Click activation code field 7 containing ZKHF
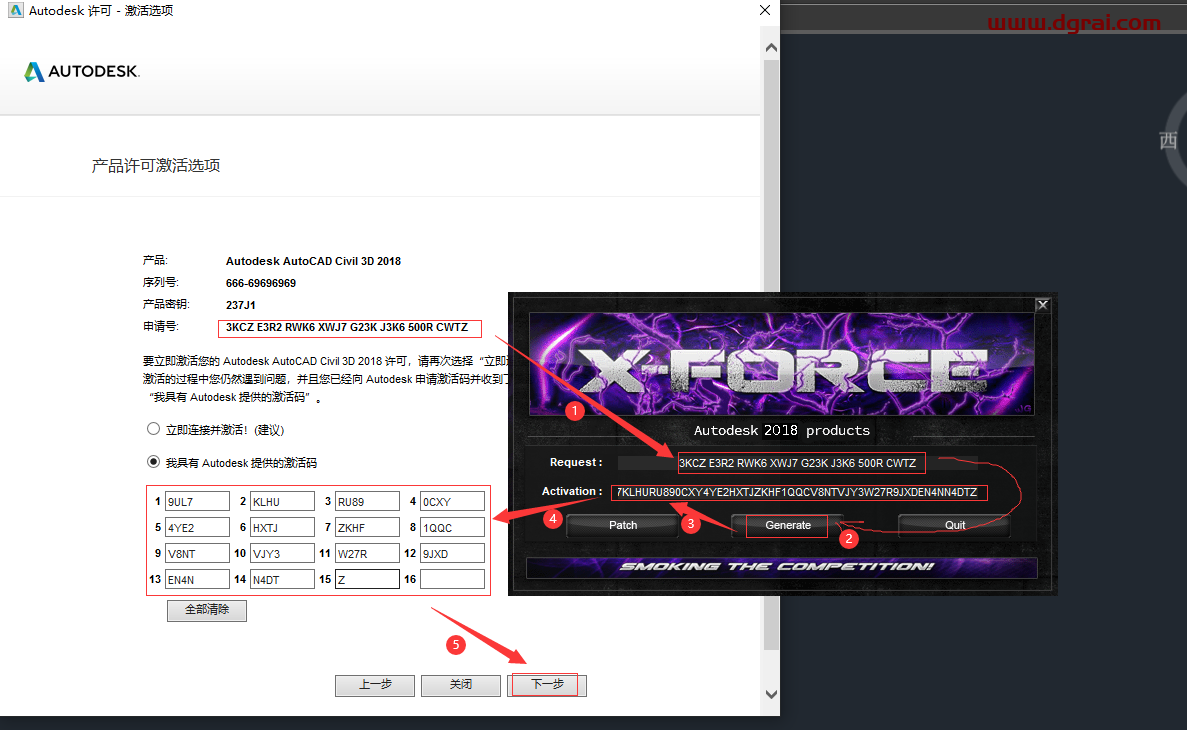Viewport: 1187px width, 730px height. pos(367,527)
